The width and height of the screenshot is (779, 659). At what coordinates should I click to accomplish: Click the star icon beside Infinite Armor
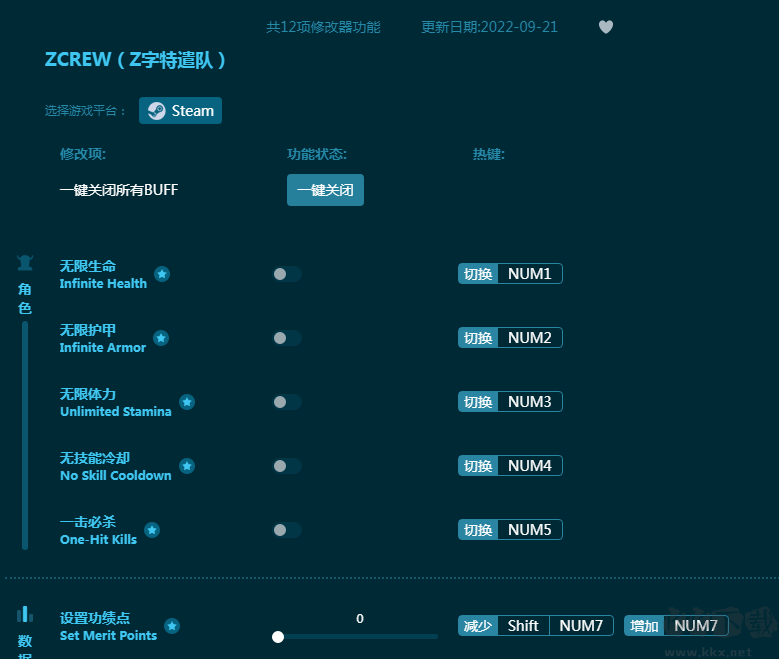[x=161, y=338]
